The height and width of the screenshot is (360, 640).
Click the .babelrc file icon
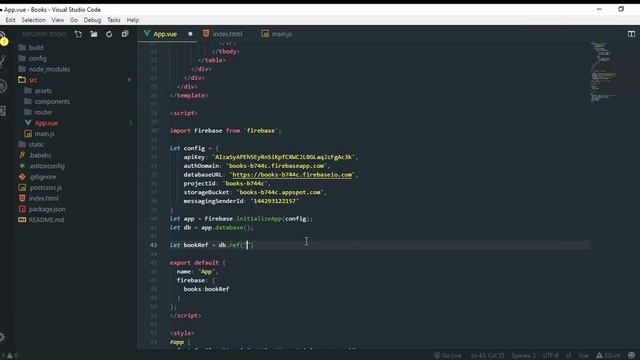tap(22, 155)
